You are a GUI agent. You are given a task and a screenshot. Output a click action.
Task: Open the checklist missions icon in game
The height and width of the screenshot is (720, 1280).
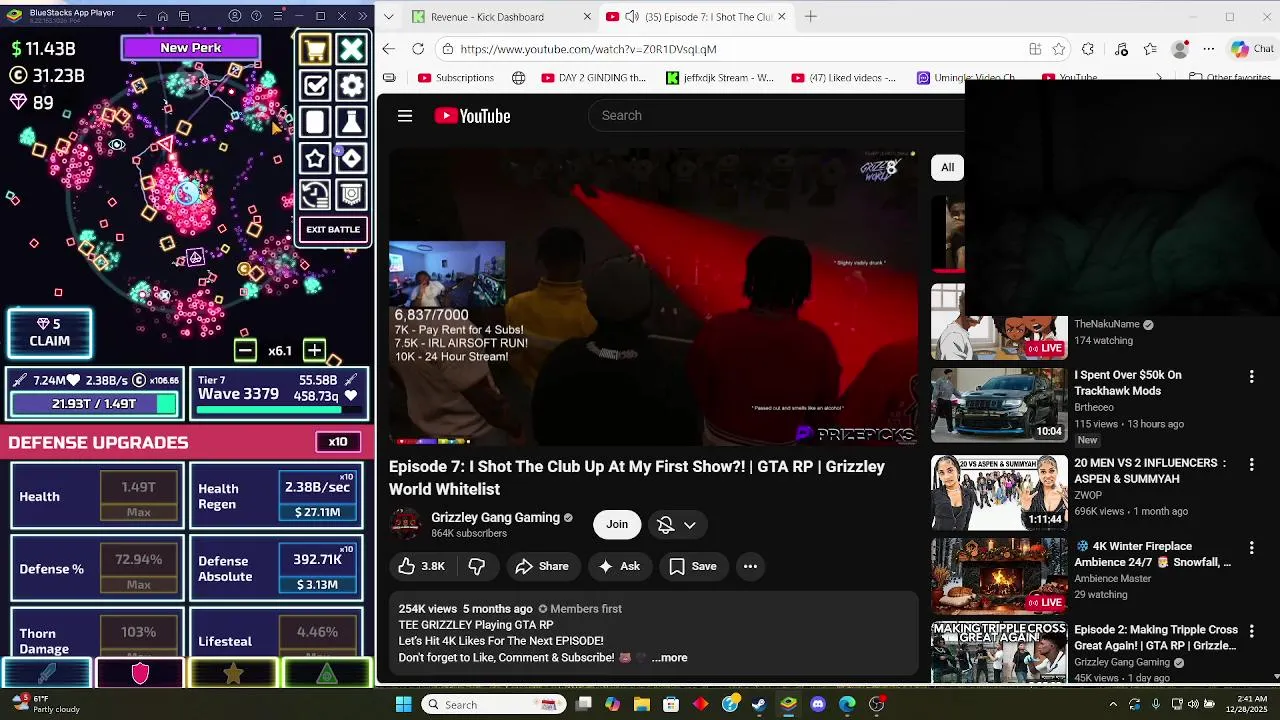pos(315,85)
